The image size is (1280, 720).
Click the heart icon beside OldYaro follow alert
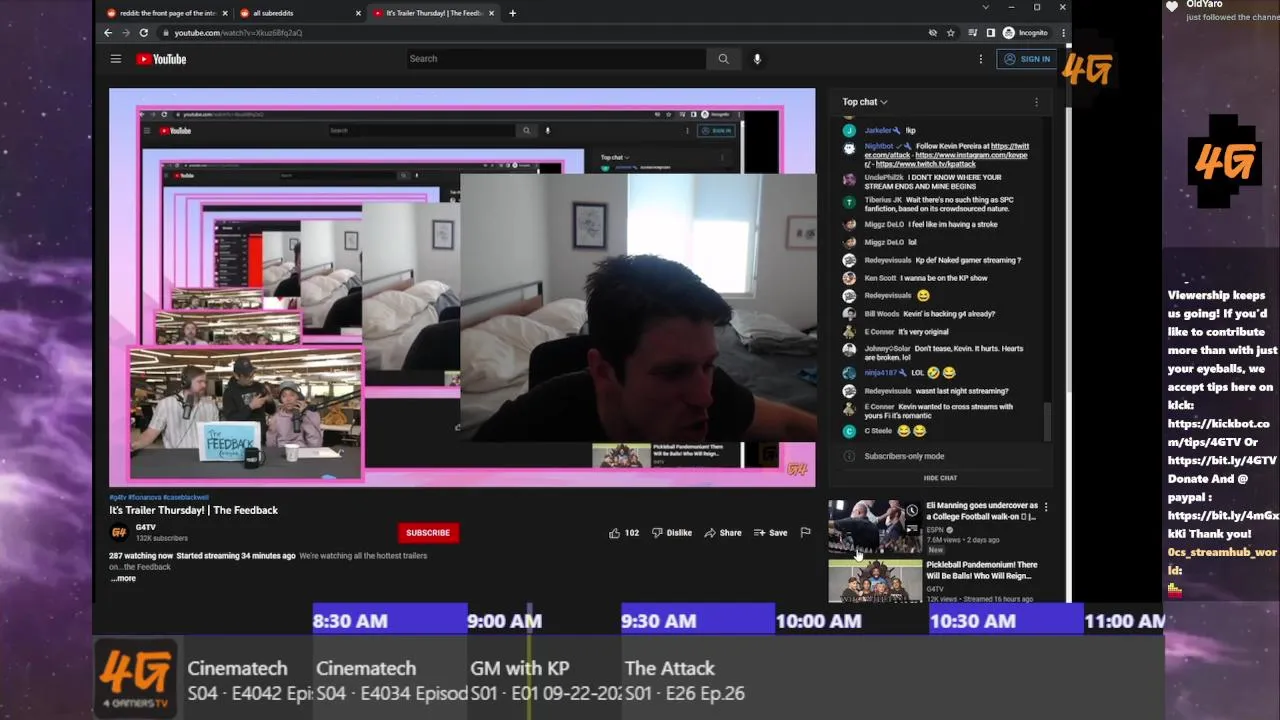(x=1172, y=6)
